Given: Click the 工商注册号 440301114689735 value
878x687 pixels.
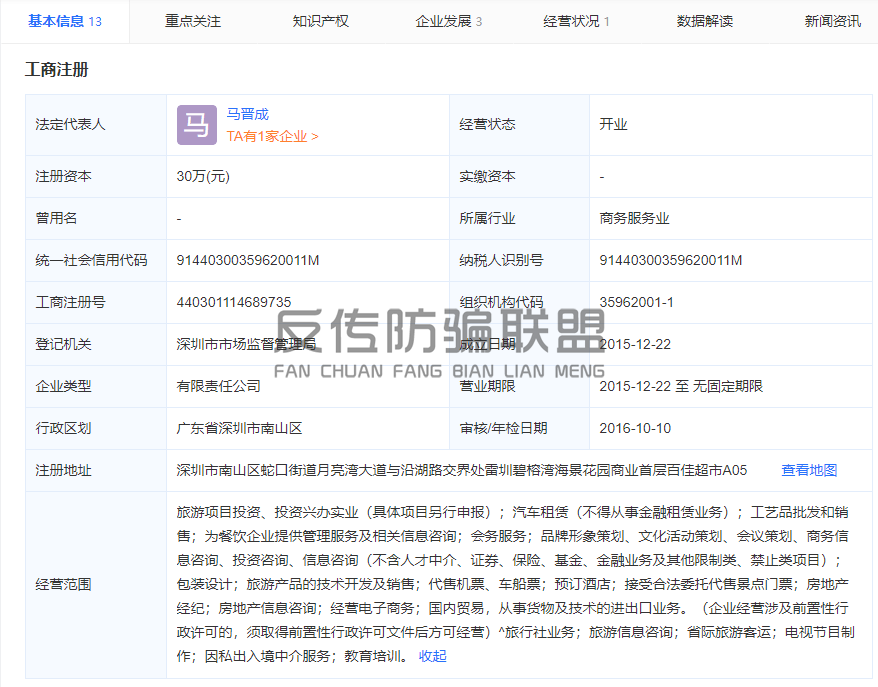Looking at the screenshot, I should click(234, 302).
